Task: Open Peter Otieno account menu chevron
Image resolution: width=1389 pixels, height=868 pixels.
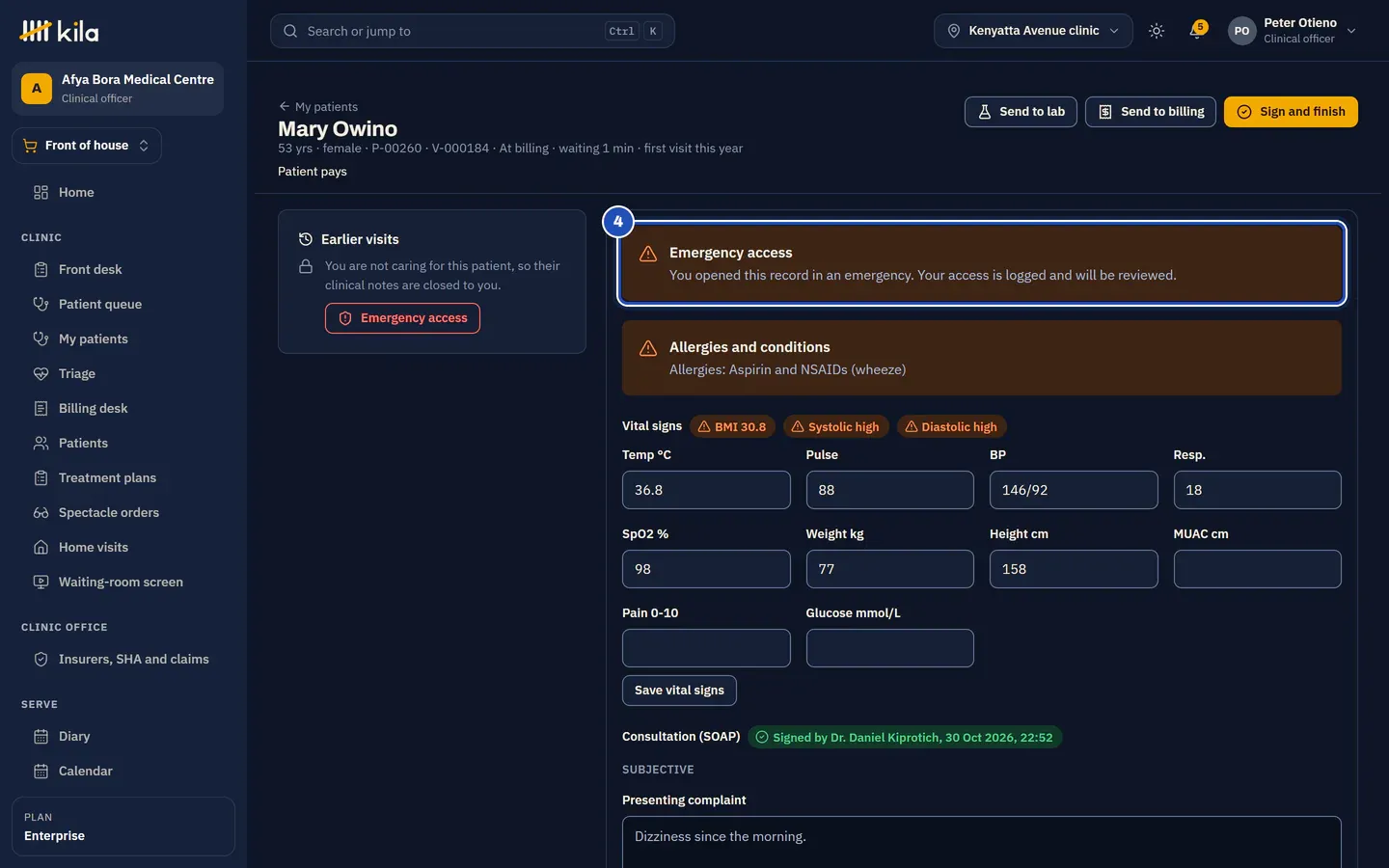Action: [1351, 31]
